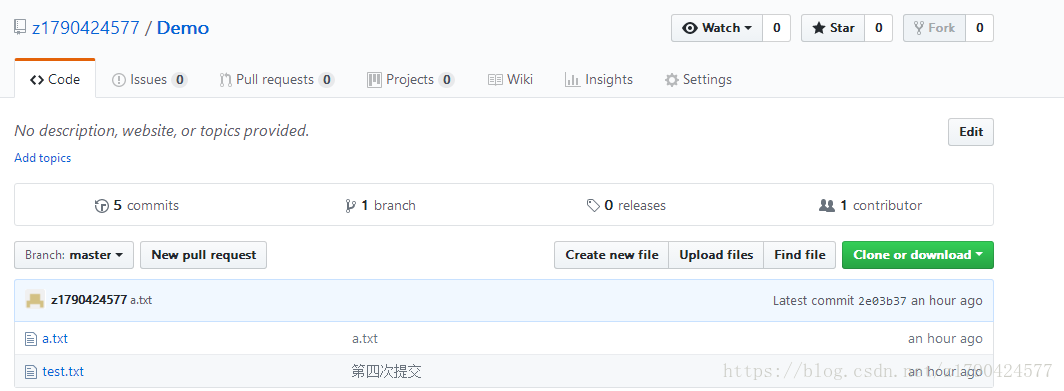The height and width of the screenshot is (391, 1064).
Task: Click the Upload files button
Action: pyautogui.click(x=717, y=255)
